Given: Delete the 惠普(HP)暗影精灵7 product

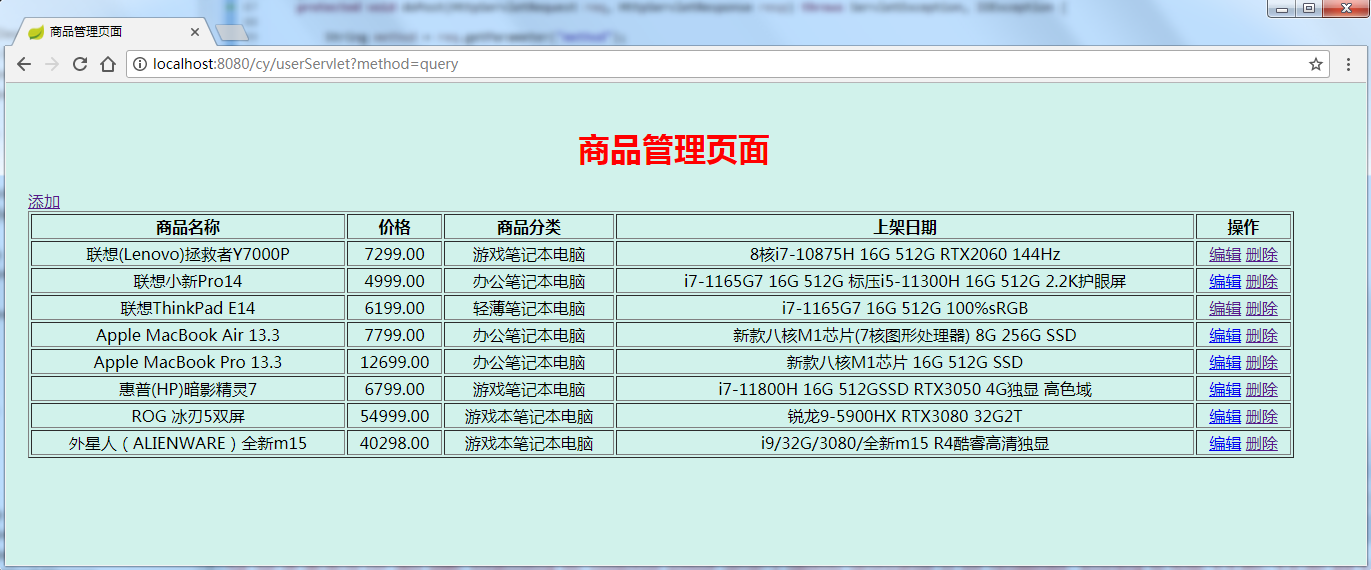Looking at the screenshot, I should (x=1262, y=389).
